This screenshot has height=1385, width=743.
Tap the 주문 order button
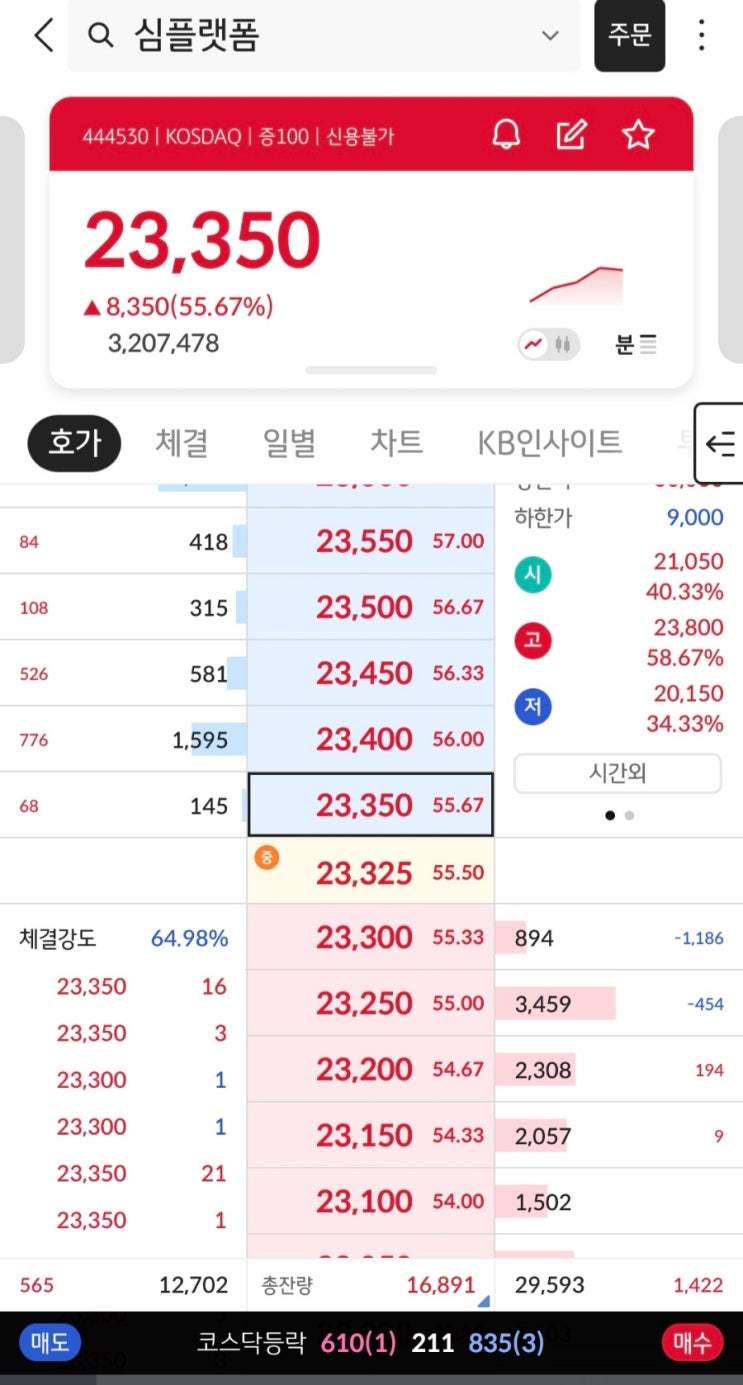(x=630, y=36)
